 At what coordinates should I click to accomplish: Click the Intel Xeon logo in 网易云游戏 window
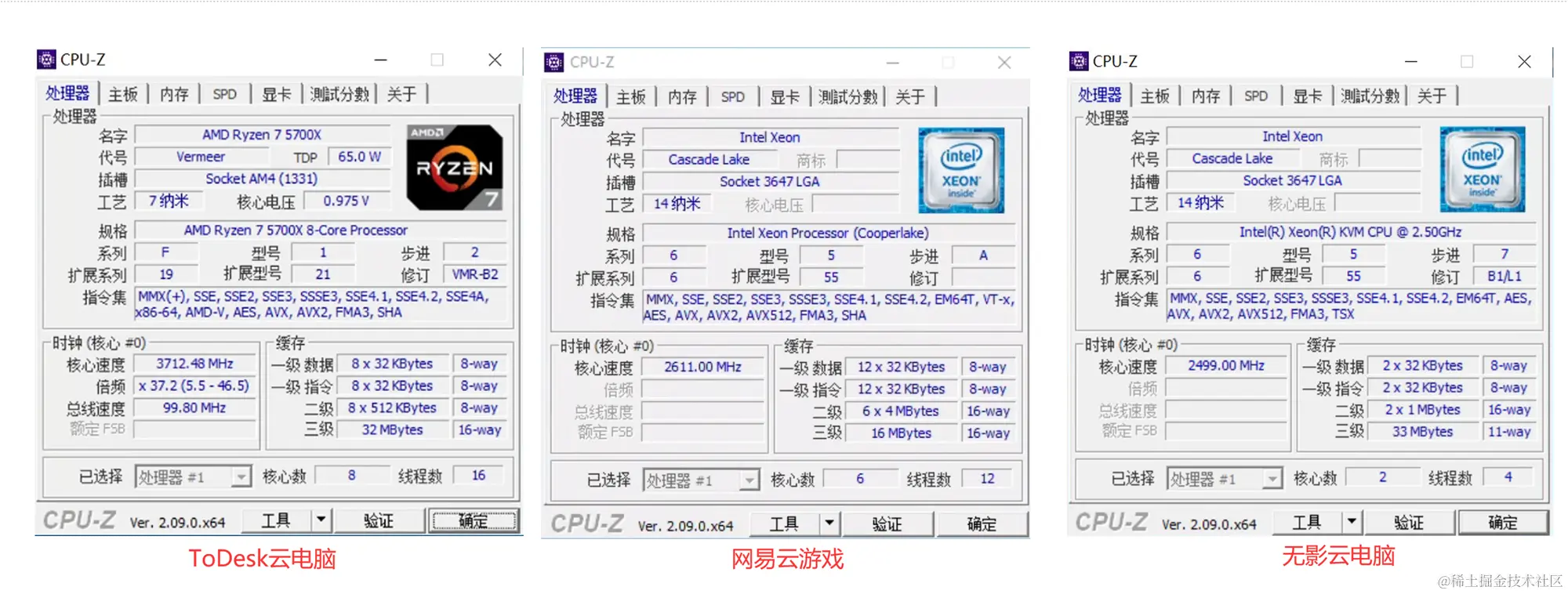(x=961, y=171)
